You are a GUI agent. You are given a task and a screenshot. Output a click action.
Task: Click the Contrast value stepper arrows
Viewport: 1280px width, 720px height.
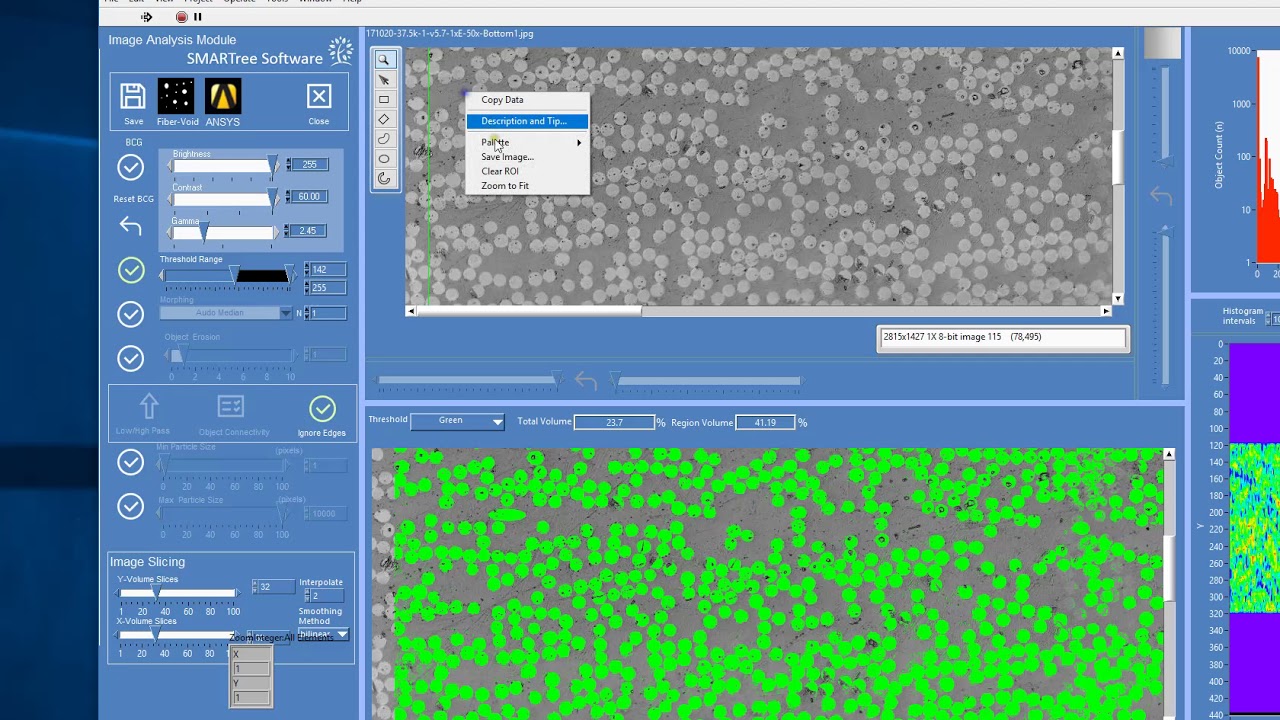(x=291, y=197)
